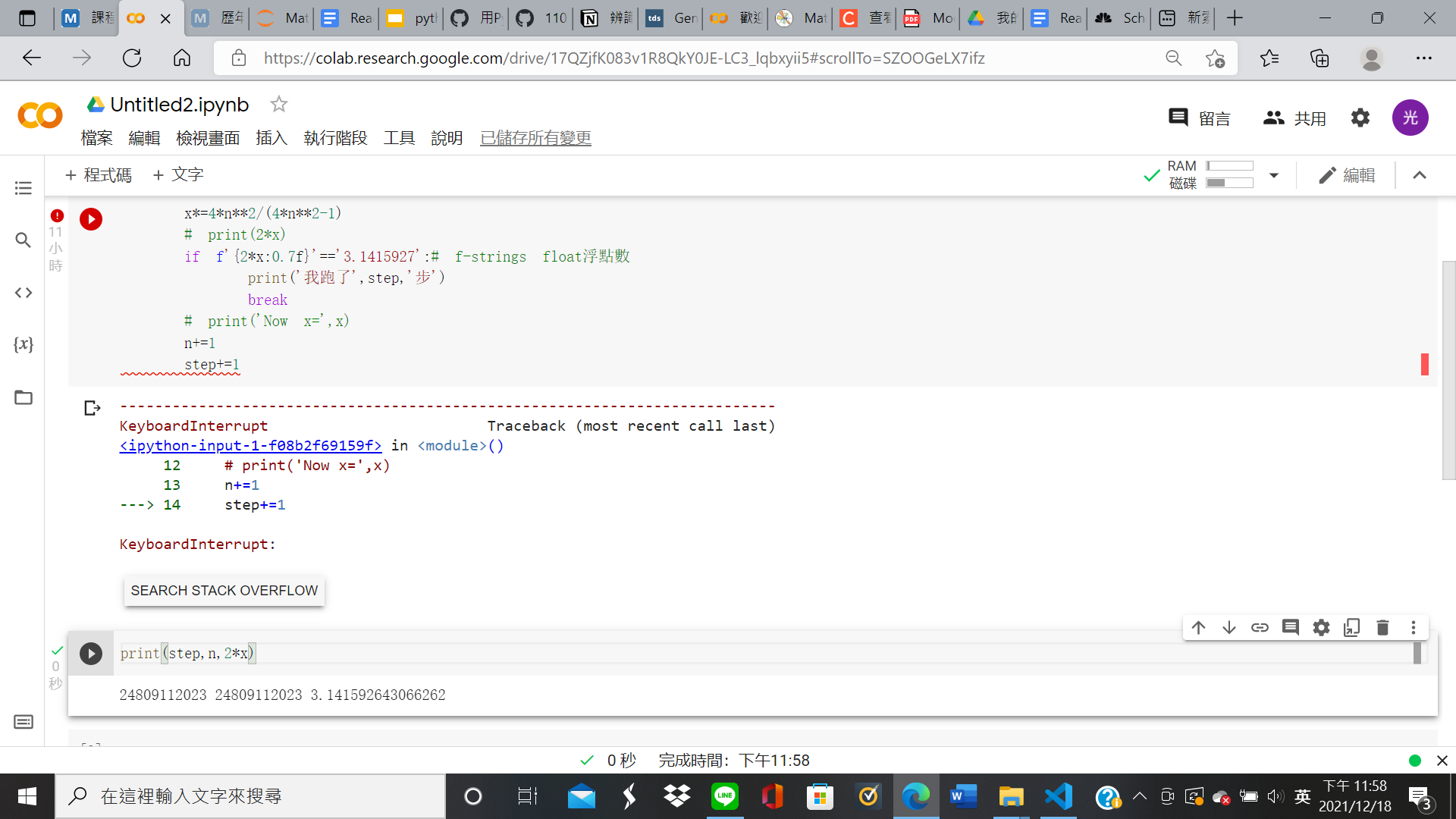Run the print(step,n,2*x) cell

(x=91, y=653)
